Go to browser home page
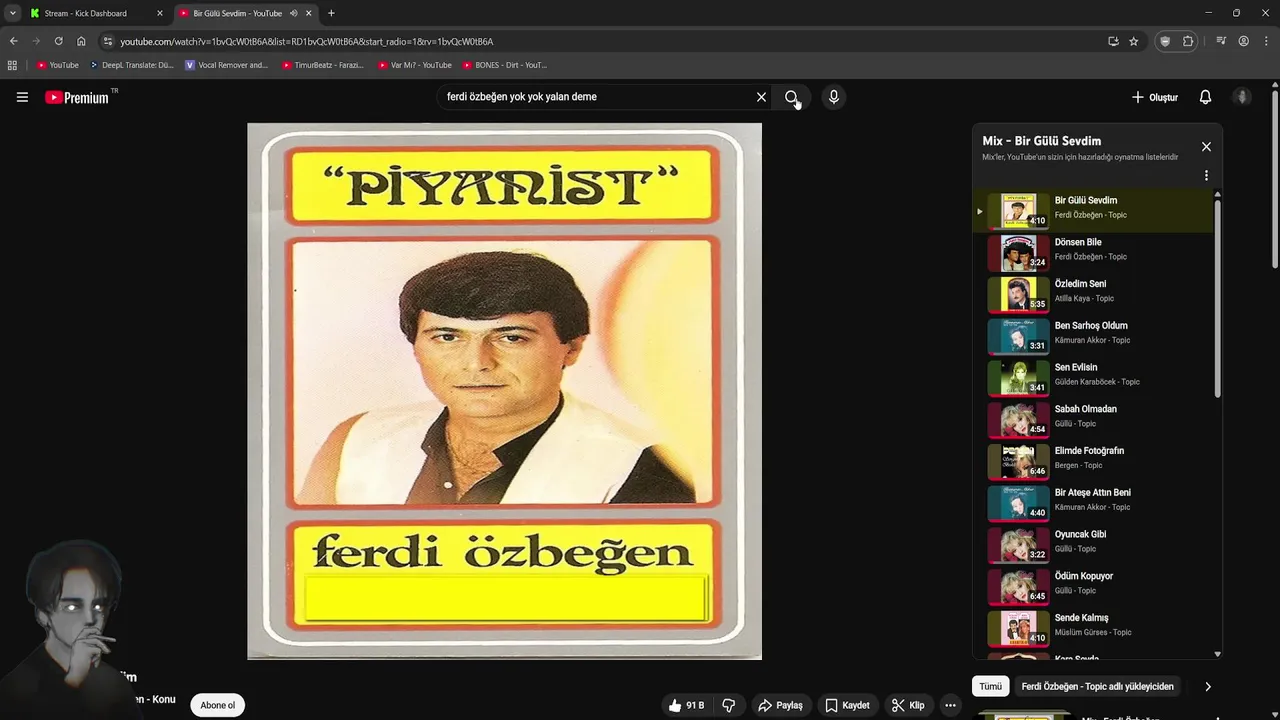Viewport: 1280px width, 720px height. click(81, 41)
